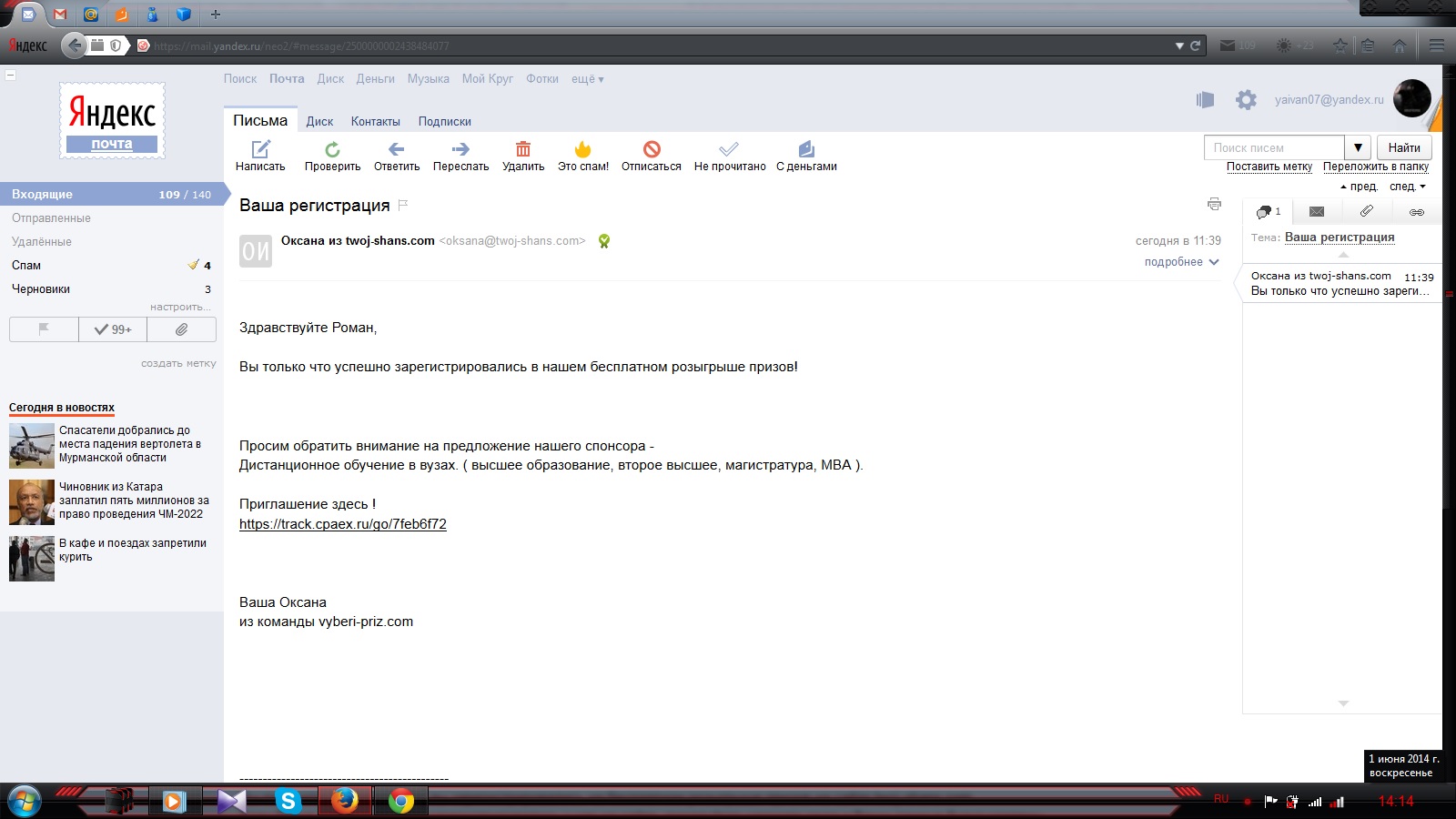Reload the page in browser address bar
Viewport: 1456px width, 819px height.
[1195, 45]
